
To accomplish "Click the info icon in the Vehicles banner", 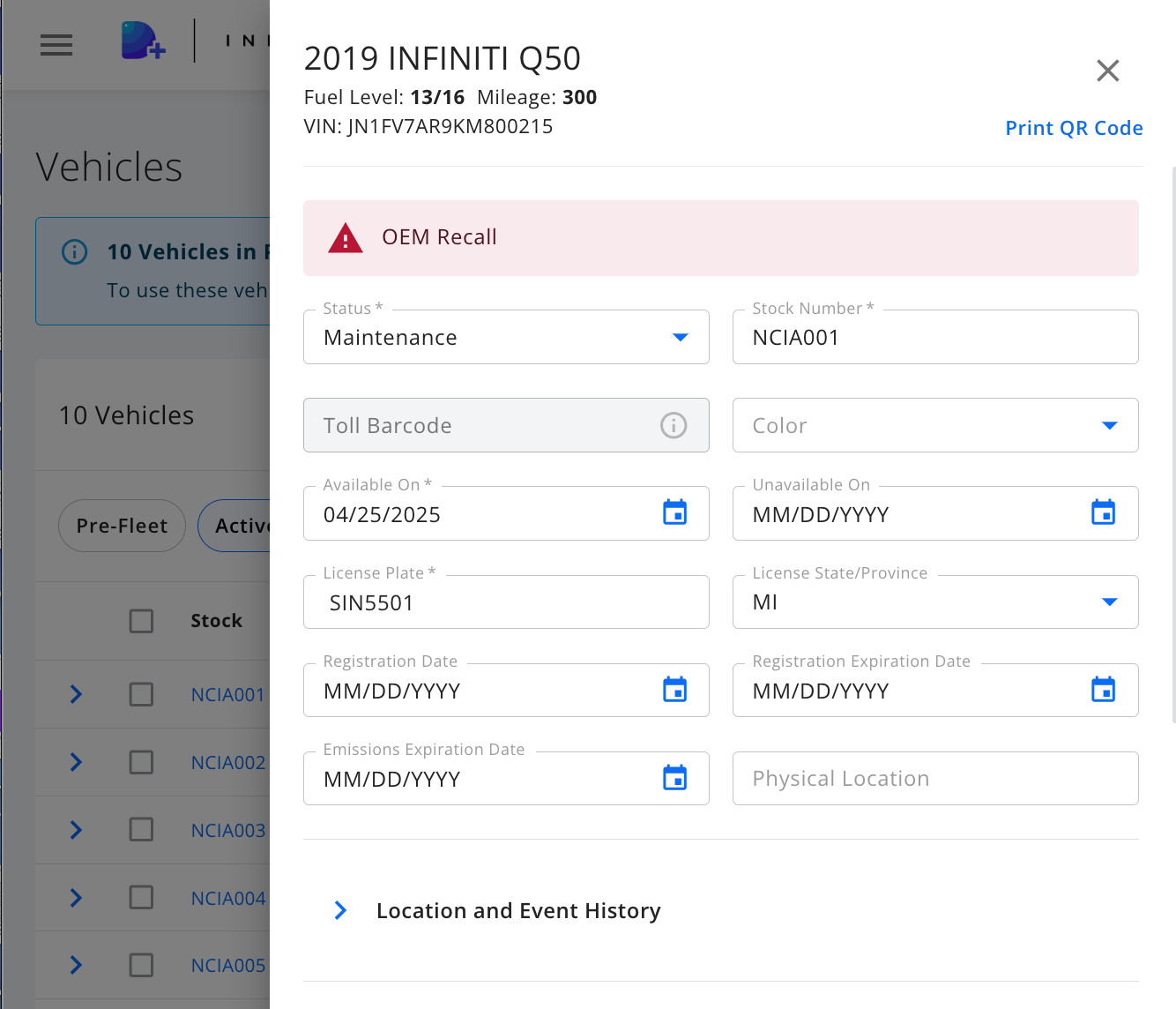I will coord(75,252).
